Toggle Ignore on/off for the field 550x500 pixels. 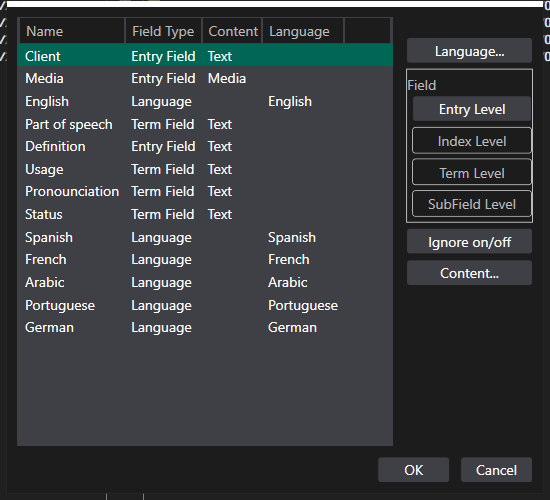pyautogui.click(x=469, y=242)
